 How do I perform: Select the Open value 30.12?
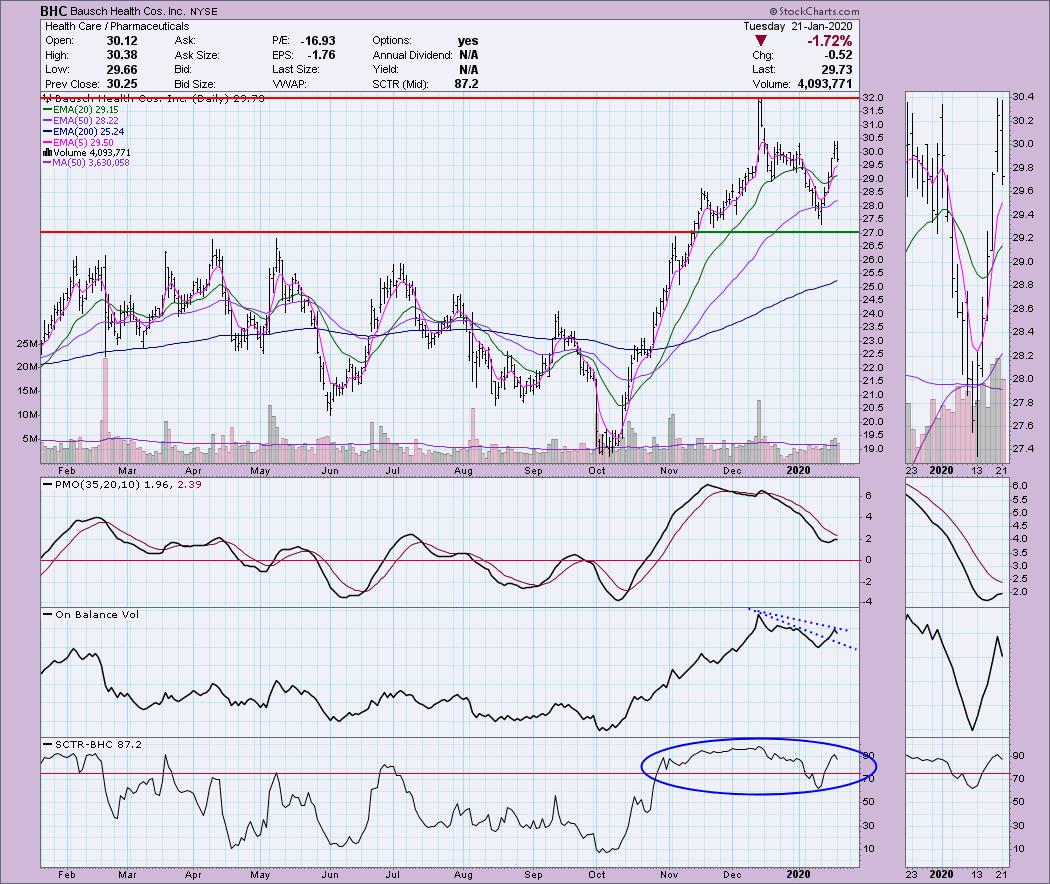[x=122, y=41]
